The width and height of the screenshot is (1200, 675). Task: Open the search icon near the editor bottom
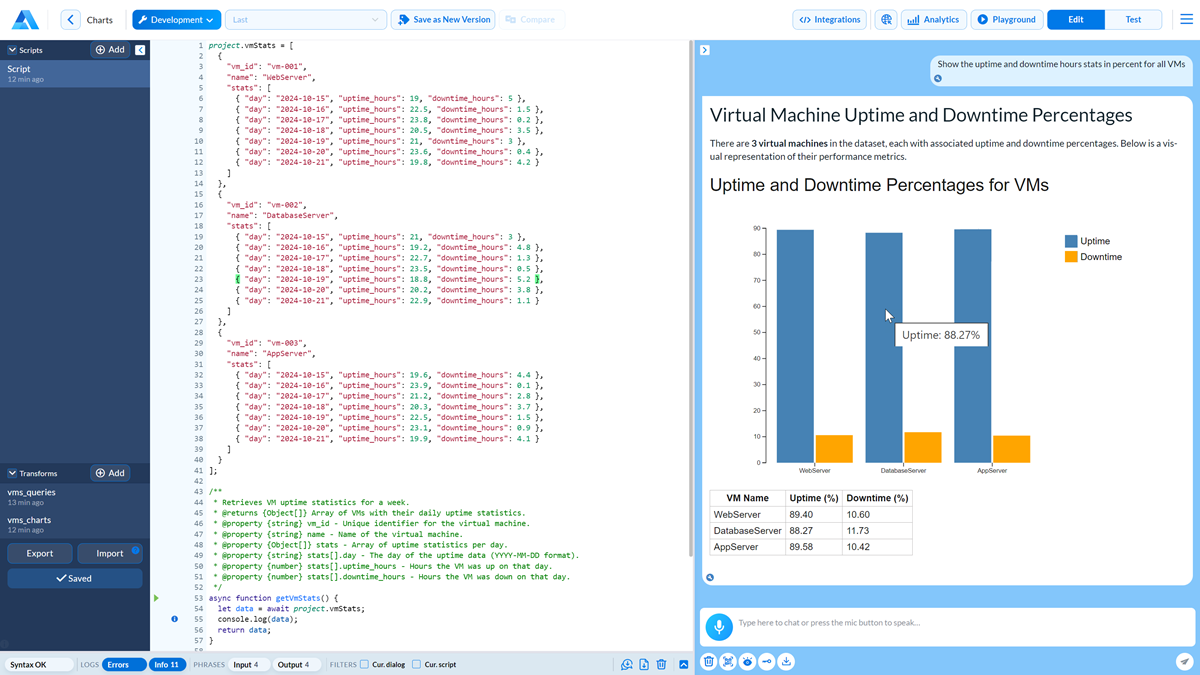pos(627,663)
